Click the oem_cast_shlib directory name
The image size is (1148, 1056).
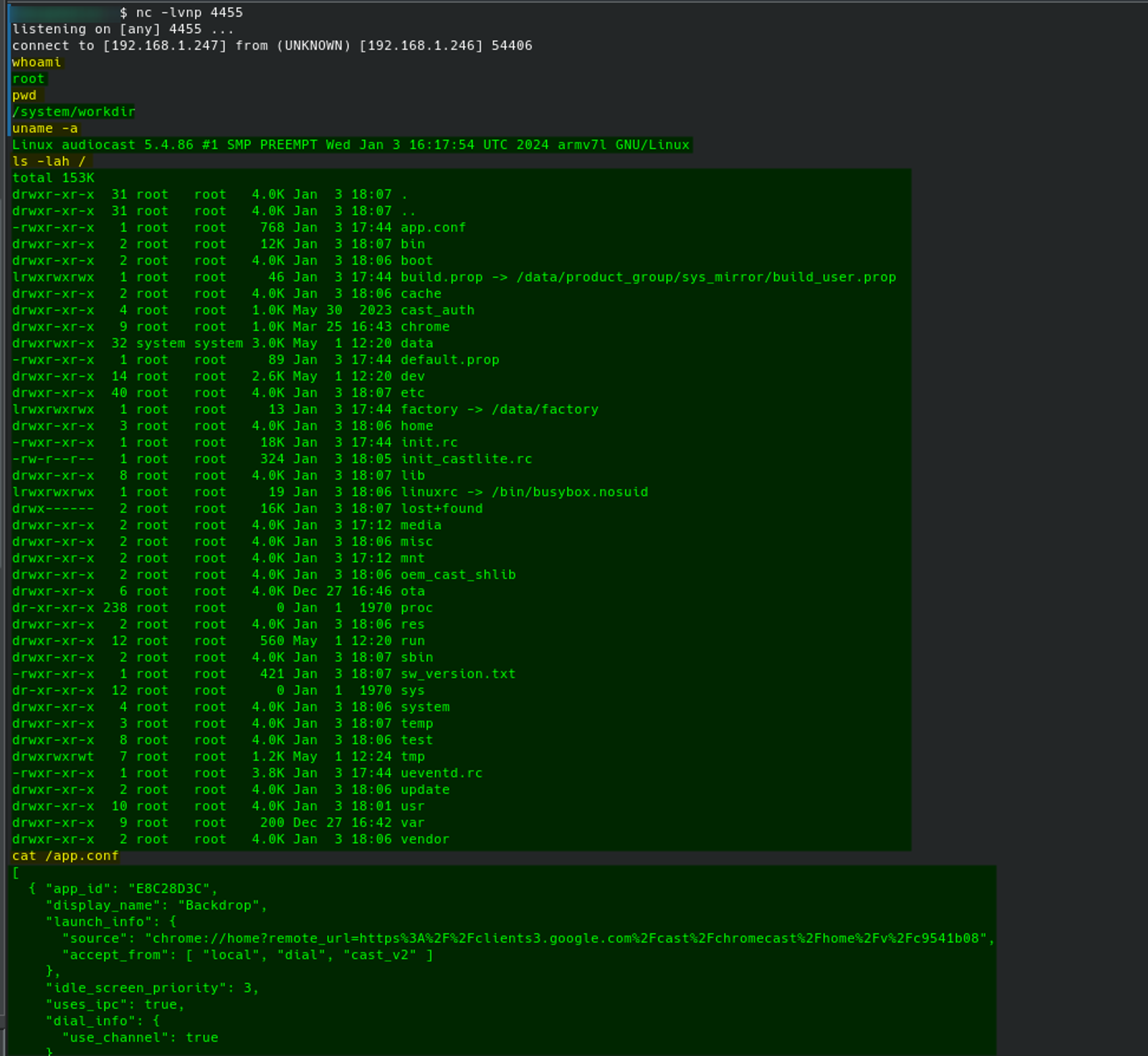coord(457,574)
